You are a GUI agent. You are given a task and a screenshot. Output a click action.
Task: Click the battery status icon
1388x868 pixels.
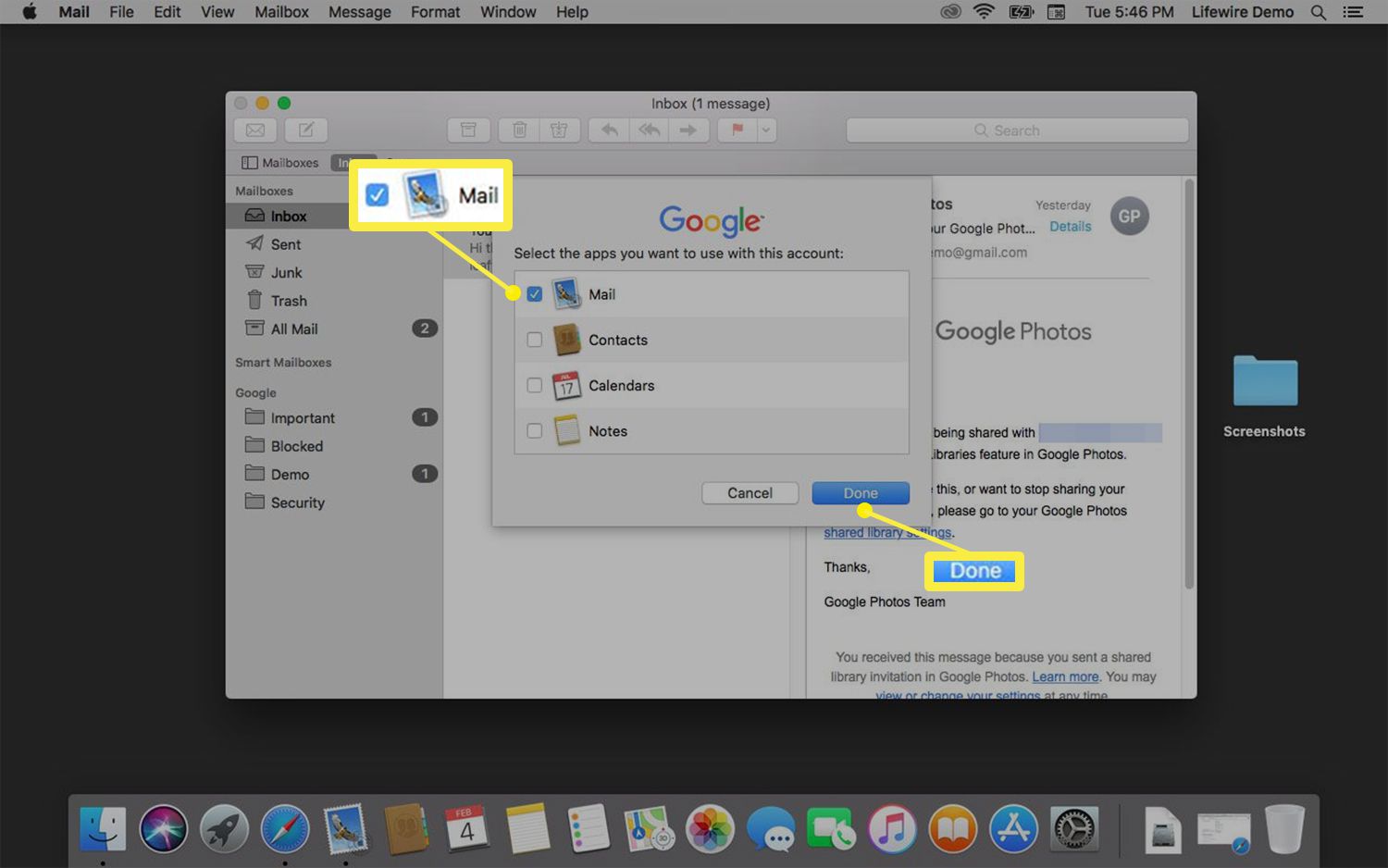(1021, 12)
